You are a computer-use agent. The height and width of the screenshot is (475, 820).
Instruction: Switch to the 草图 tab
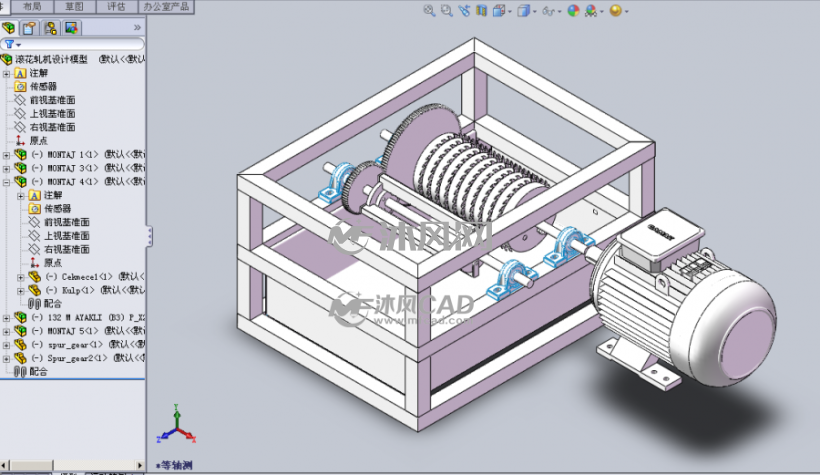coord(75,6)
